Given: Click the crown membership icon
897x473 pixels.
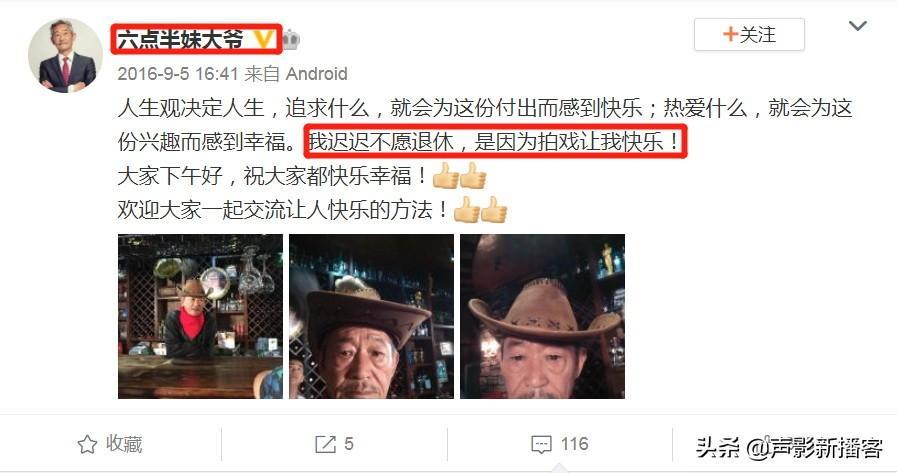Looking at the screenshot, I should point(291,39).
